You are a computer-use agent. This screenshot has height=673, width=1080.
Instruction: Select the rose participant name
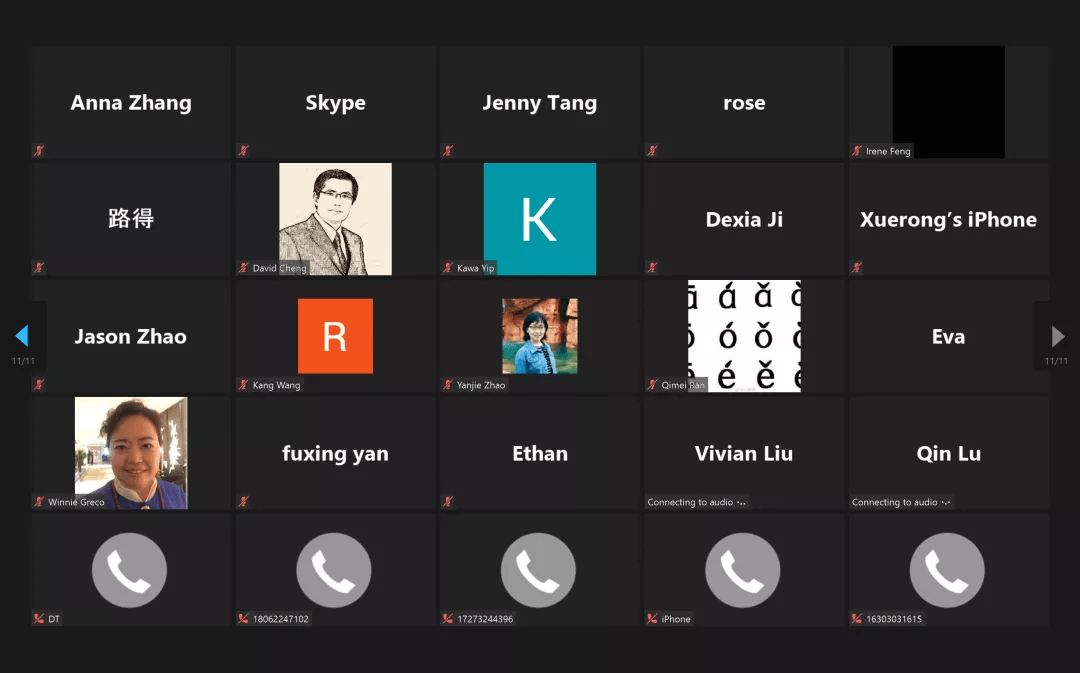[x=745, y=103]
